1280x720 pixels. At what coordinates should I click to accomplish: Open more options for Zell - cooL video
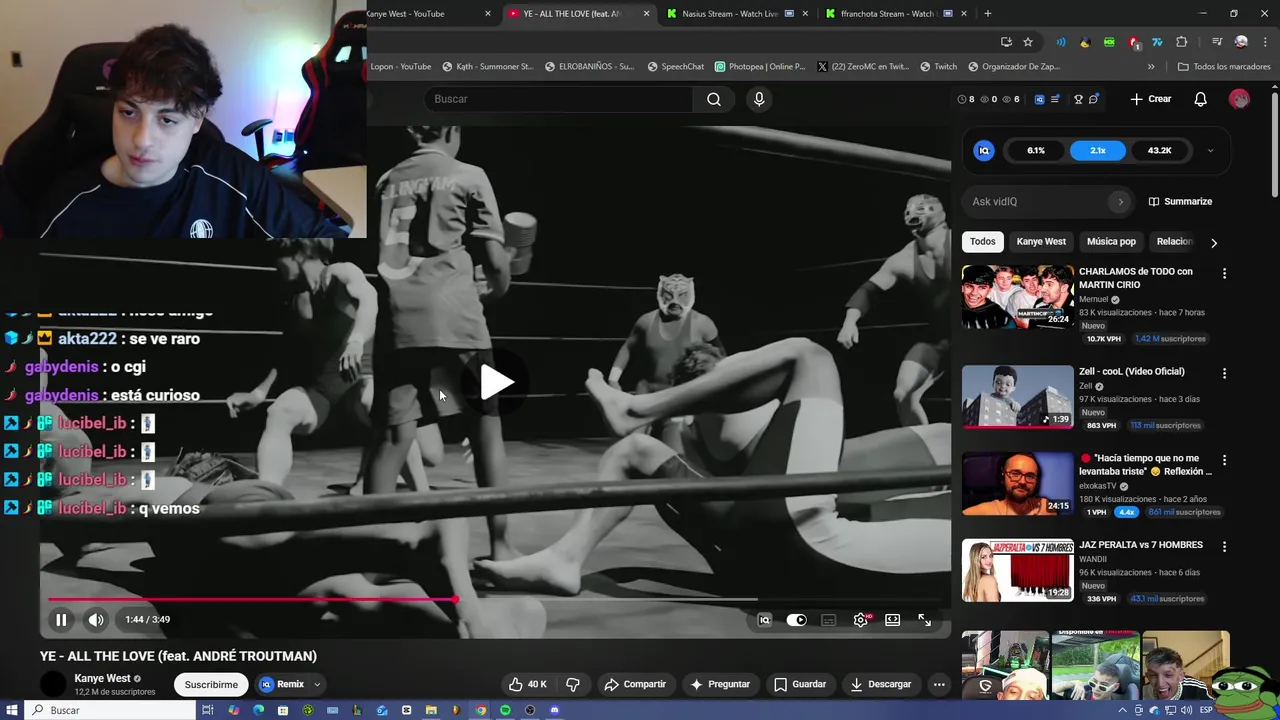coord(1224,373)
